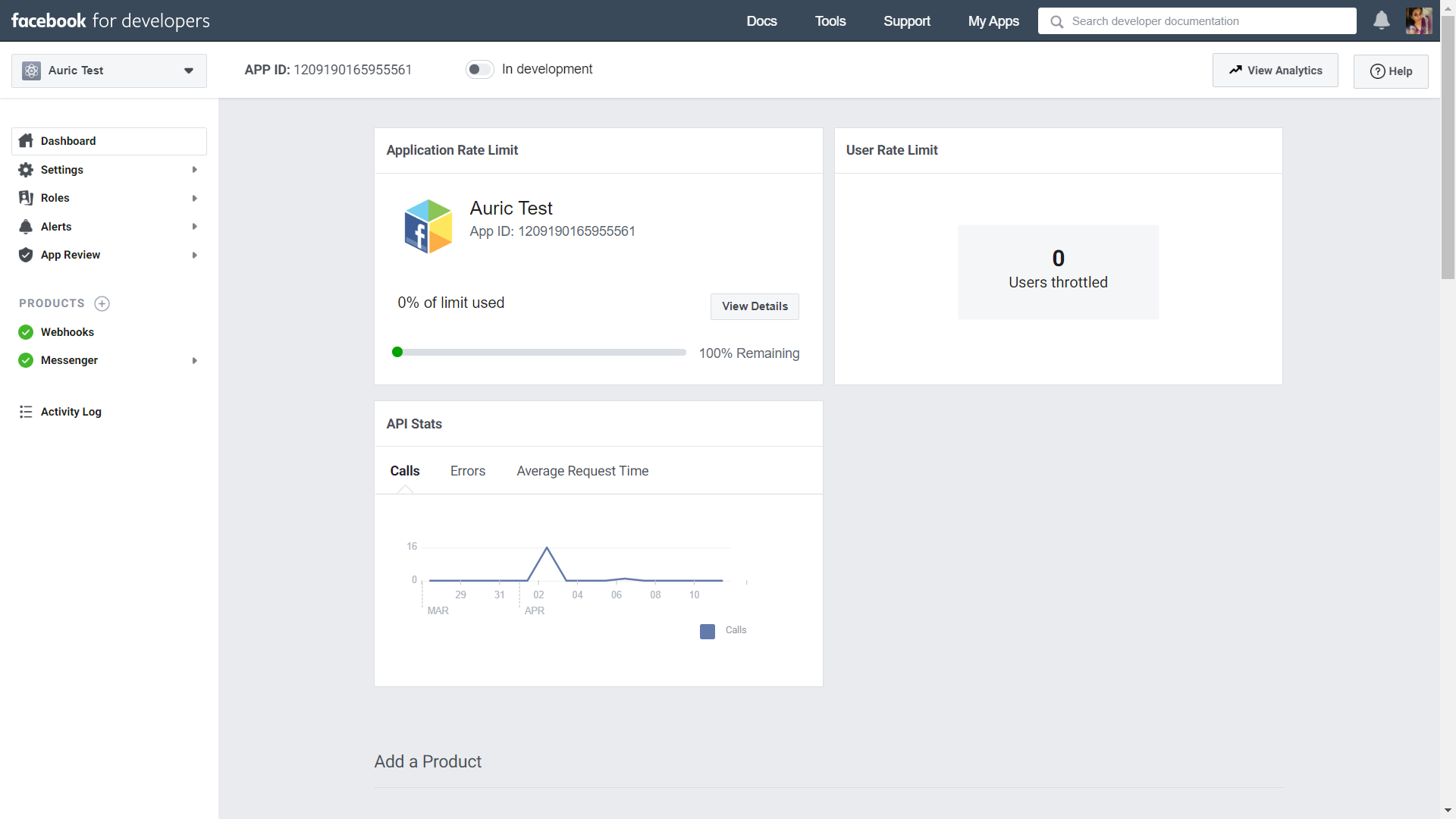Image resolution: width=1456 pixels, height=819 pixels.
Task: Open the Auric Test app dropdown
Action: (x=109, y=71)
